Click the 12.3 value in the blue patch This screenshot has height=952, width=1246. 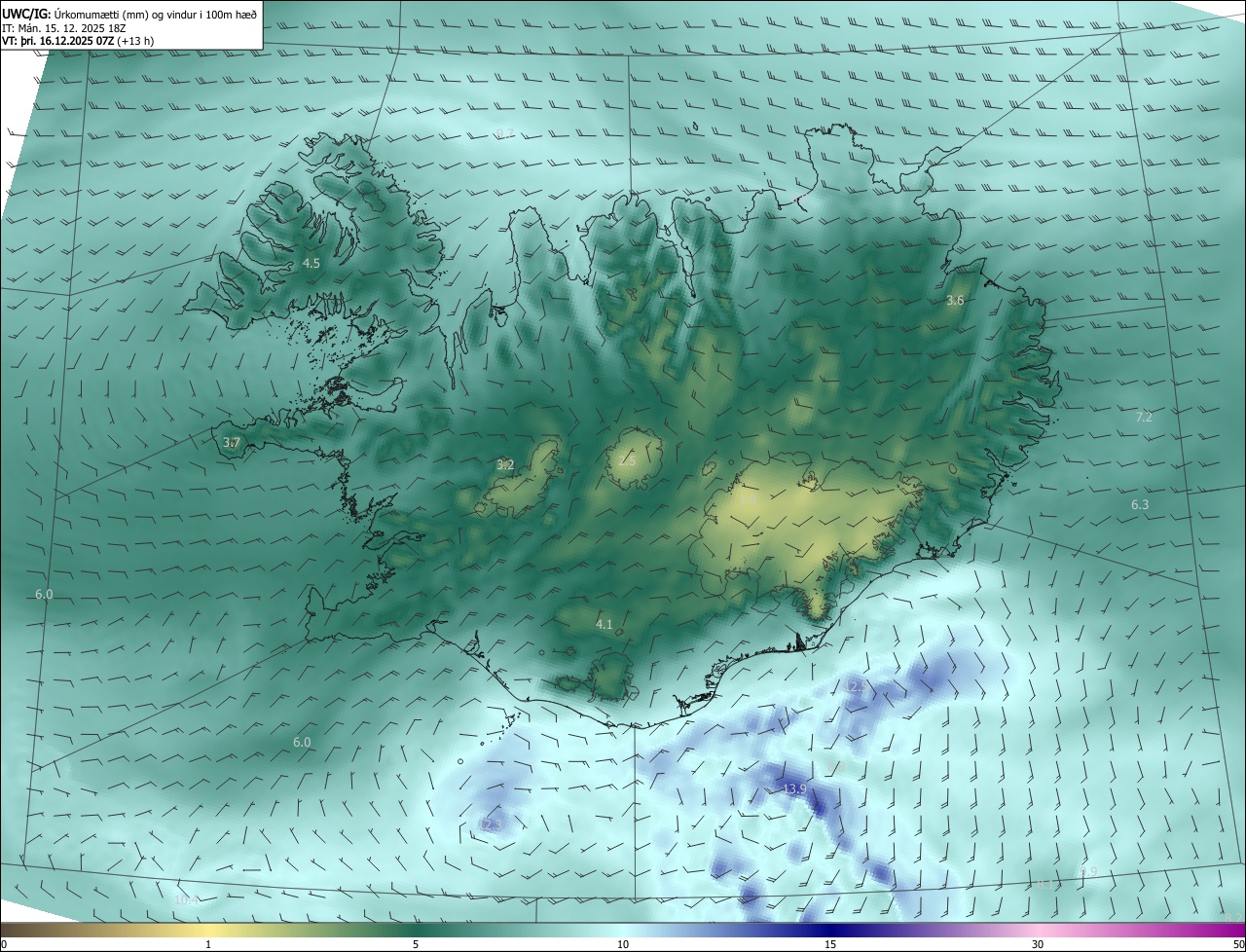[x=490, y=825]
